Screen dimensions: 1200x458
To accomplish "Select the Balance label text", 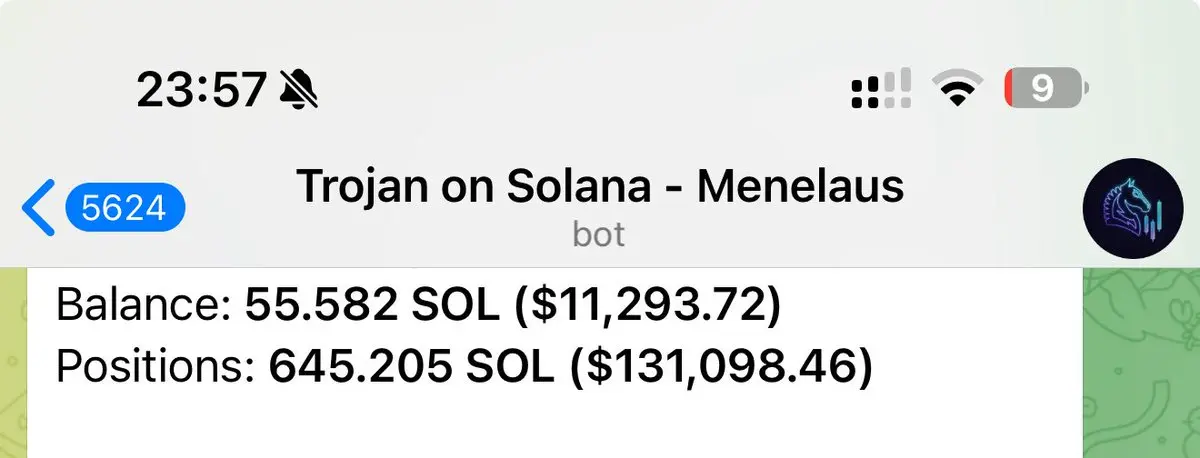I will (x=145, y=306).
